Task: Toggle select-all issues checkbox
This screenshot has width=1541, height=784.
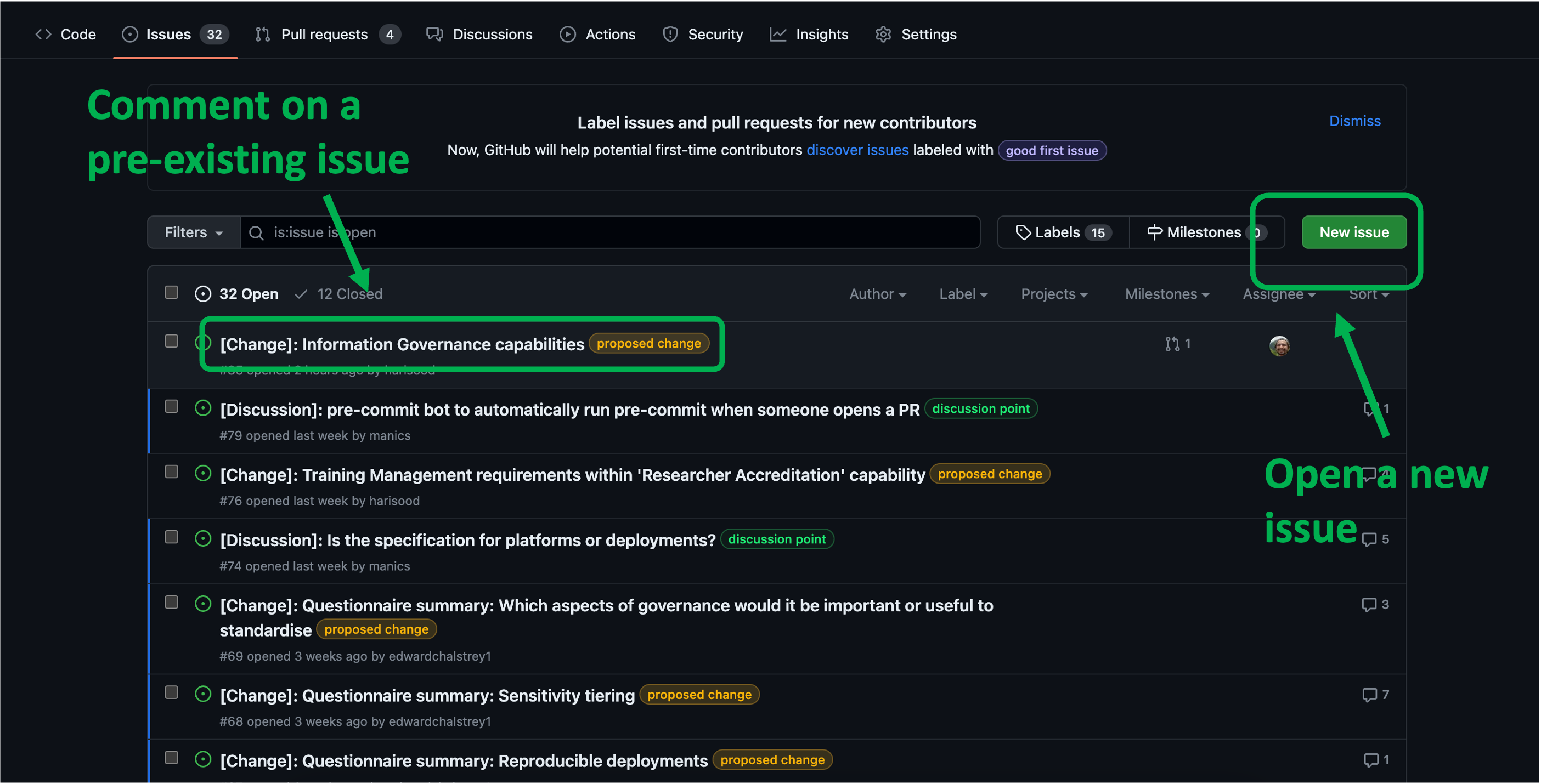Action: pyautogui.click(x=172, y=292)
